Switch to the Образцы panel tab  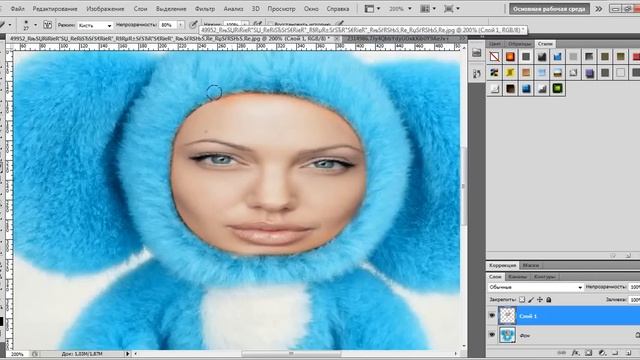tap(520, 44)
